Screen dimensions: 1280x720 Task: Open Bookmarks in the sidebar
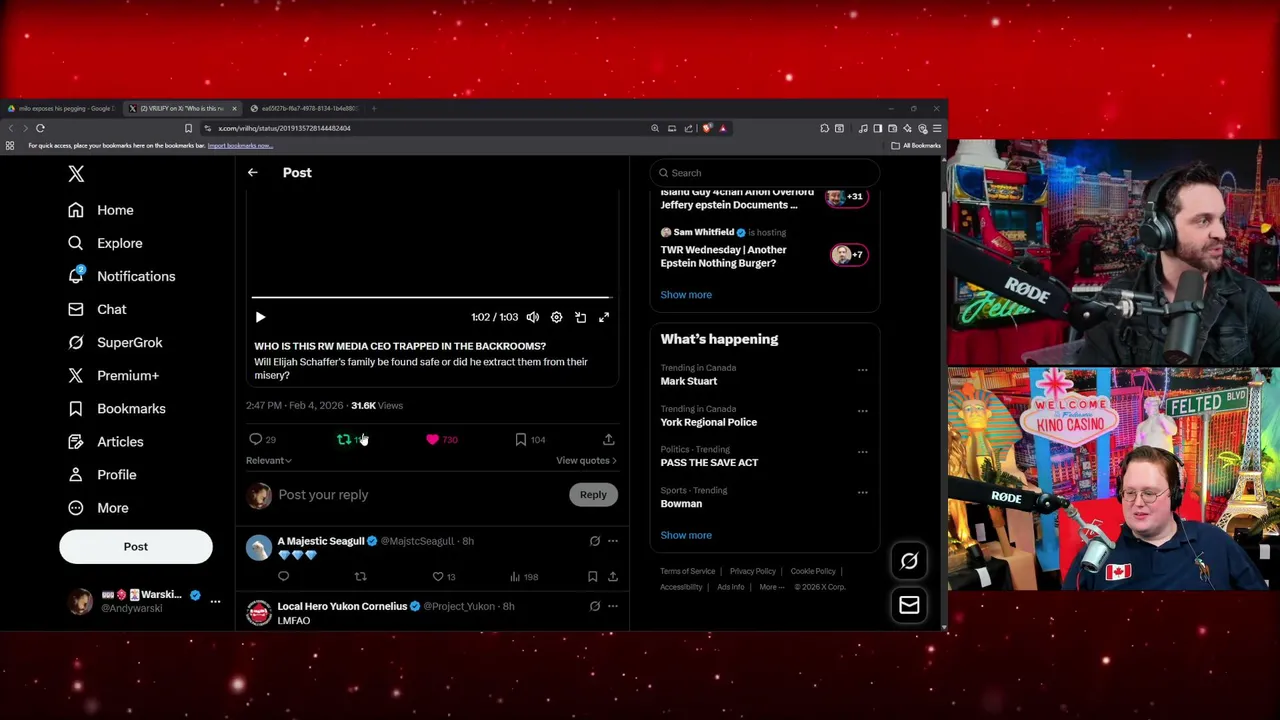pyautogui.click(x=115, y=408)
